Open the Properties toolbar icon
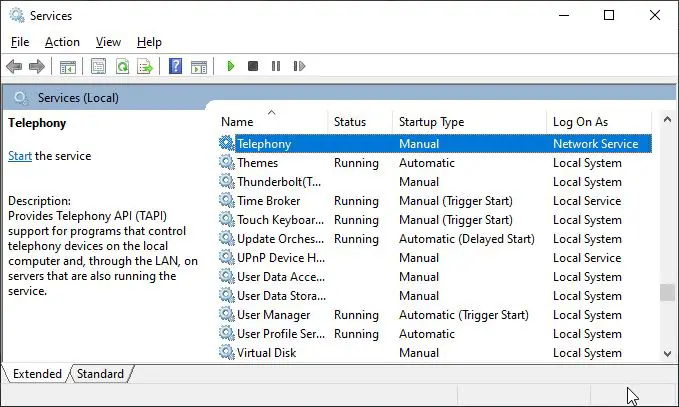The image size is (679, 407). pos(98,66)
